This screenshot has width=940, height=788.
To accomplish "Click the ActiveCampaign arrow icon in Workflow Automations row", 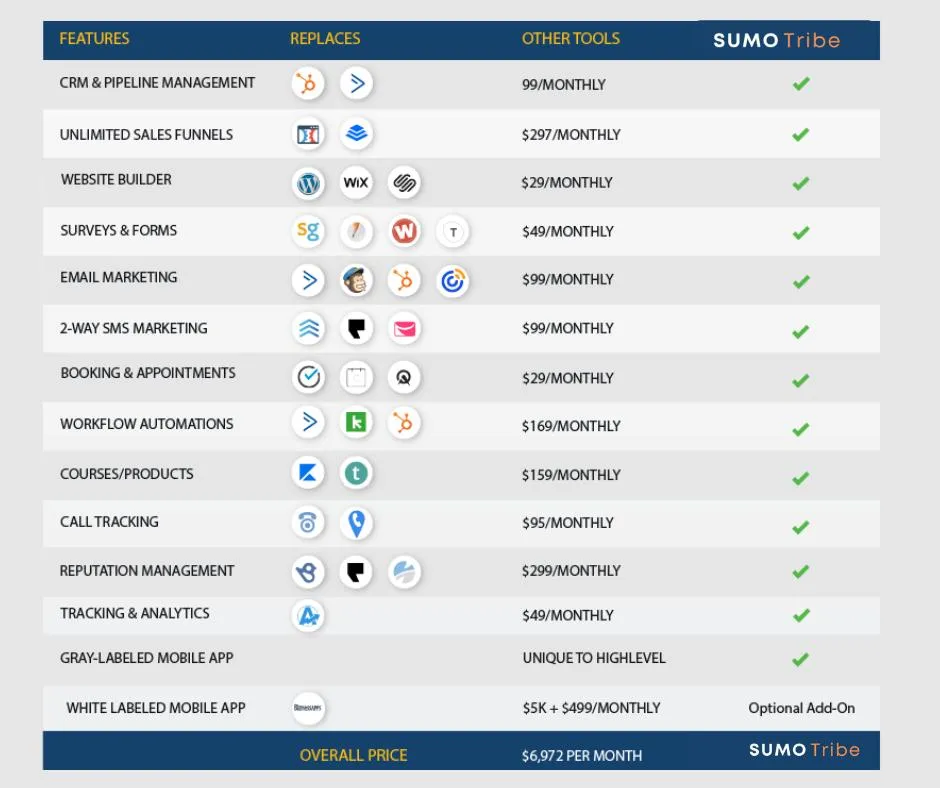I will point(308,422).
